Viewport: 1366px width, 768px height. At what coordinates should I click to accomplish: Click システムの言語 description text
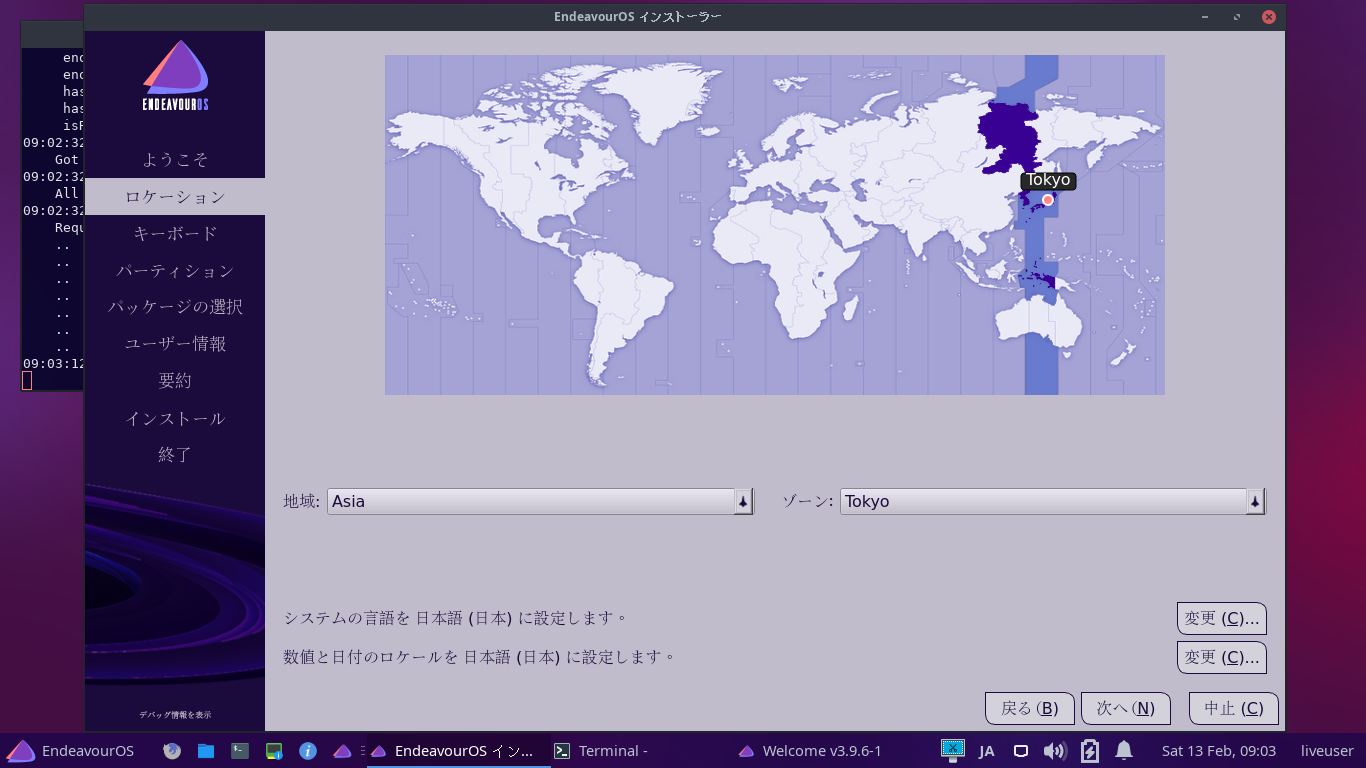pos(455,618)
